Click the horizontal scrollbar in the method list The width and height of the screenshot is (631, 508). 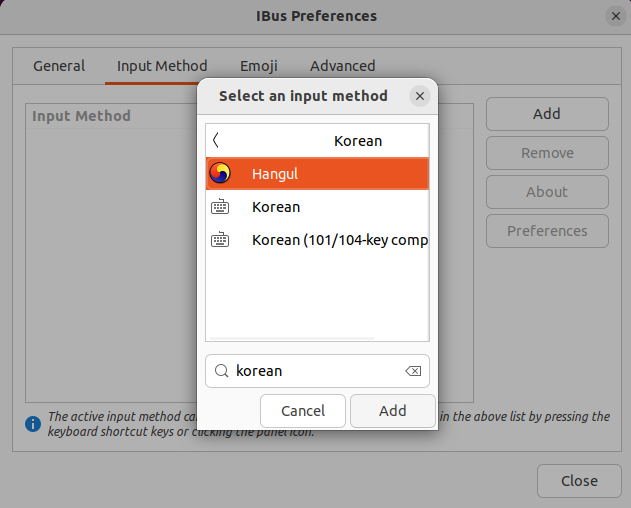[x=292, y=338]
